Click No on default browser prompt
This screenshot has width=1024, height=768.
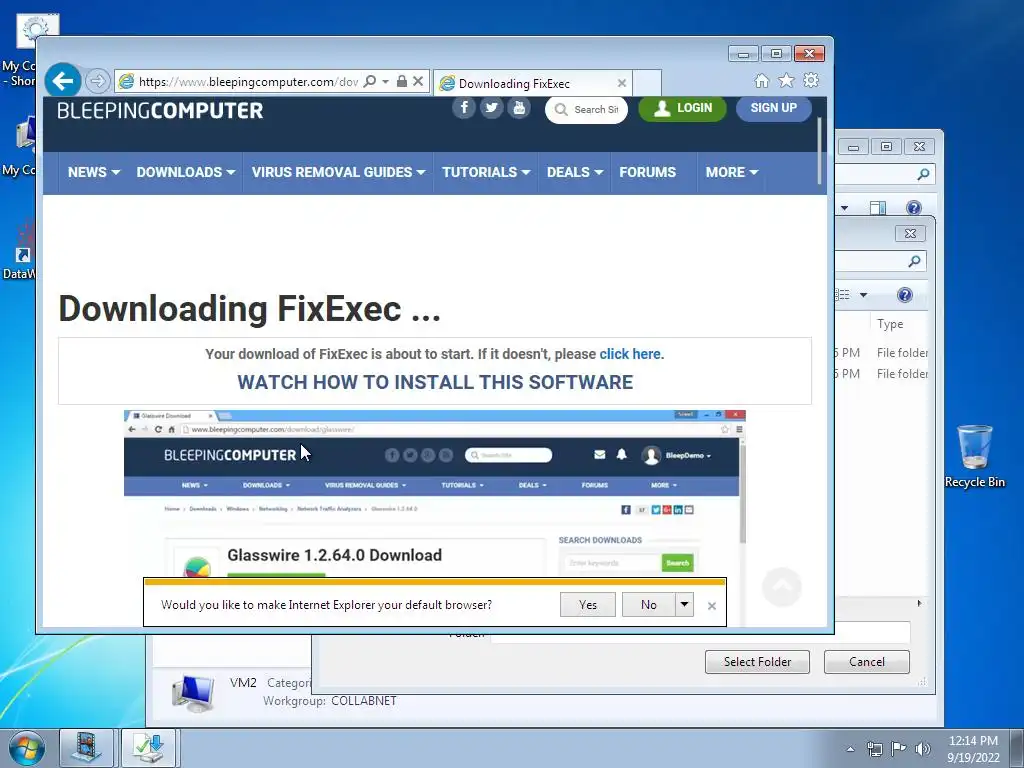tap(648, 605)
